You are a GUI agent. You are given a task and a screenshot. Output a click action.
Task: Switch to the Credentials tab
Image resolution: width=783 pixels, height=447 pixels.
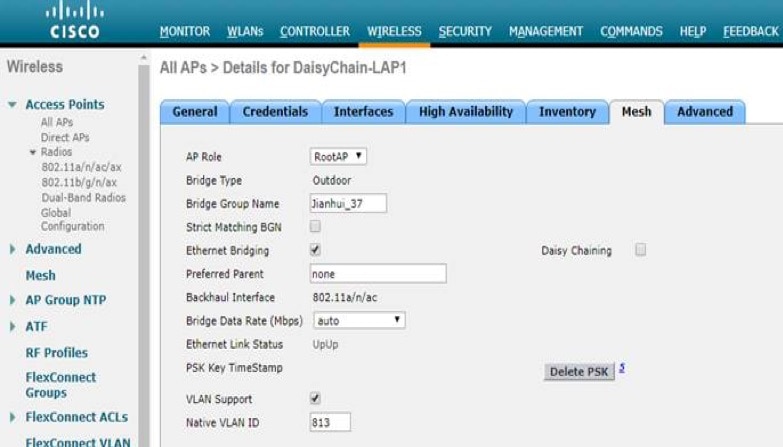(275, 112)
